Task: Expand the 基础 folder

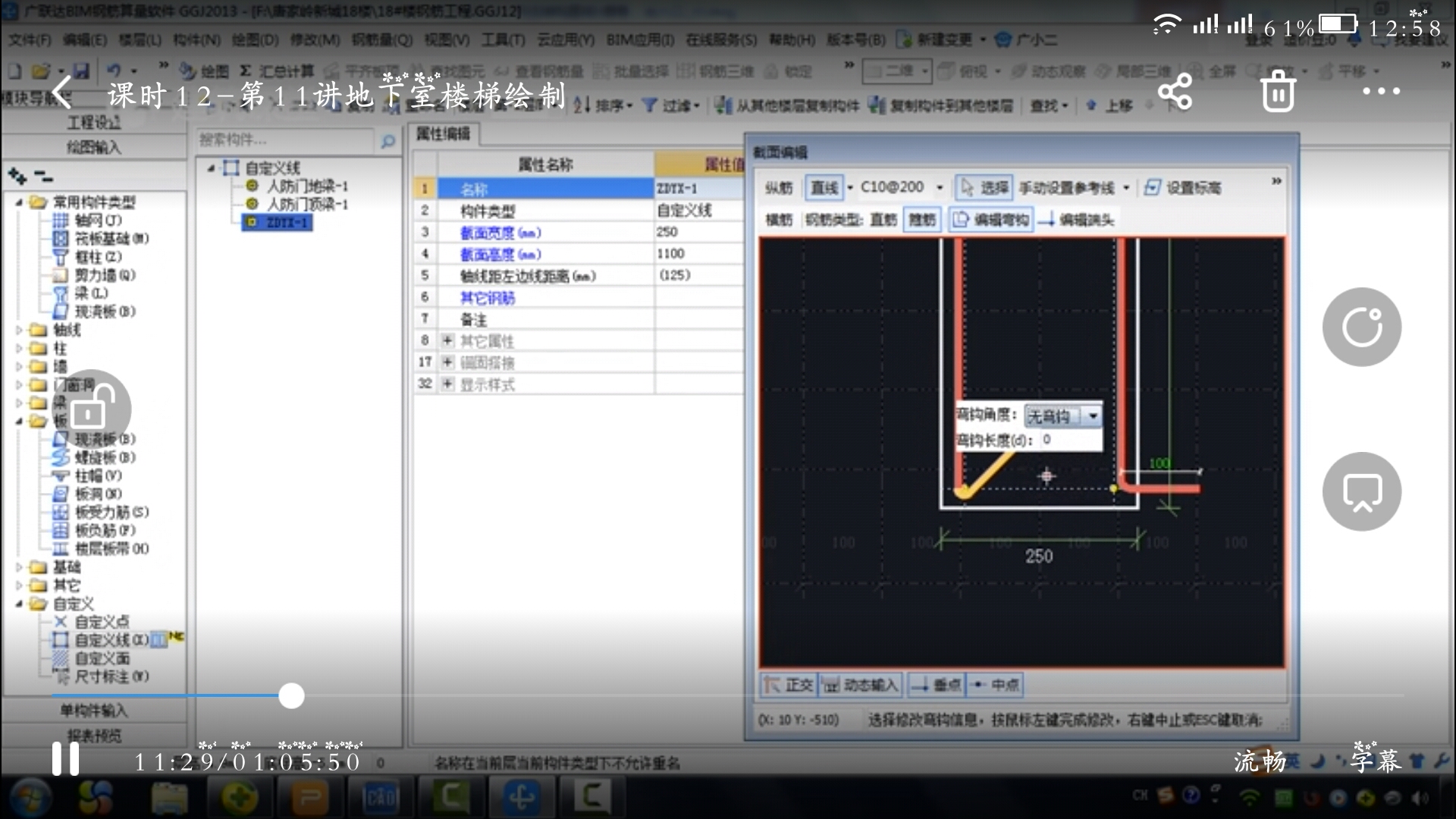Action: pyautogui.click(x=19, y=566)
